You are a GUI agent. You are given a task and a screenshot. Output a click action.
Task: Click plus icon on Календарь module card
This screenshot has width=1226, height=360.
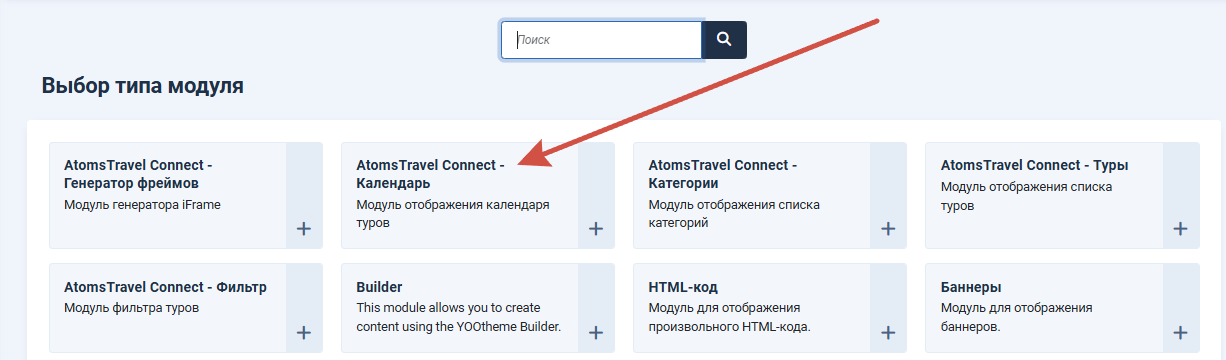point(596,228)
